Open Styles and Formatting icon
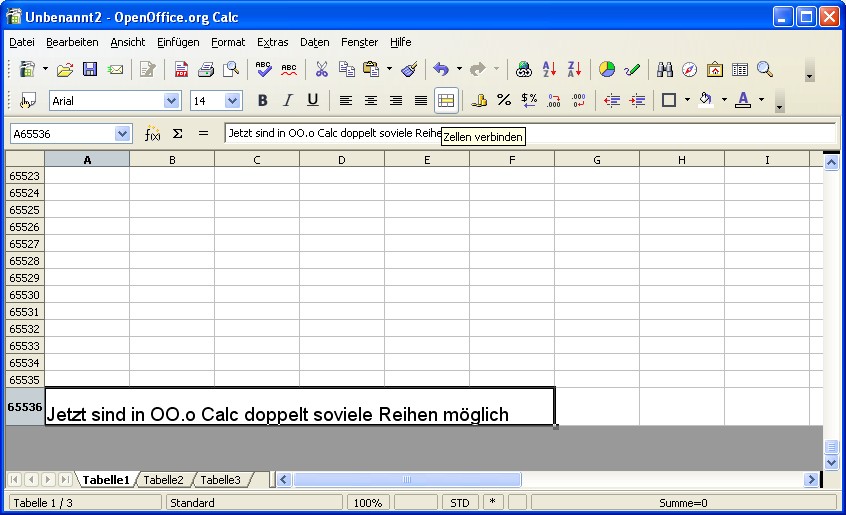Image resolution: width=846 pixels, height=515 pixels. pyautogui.click(x=28, y=101)
